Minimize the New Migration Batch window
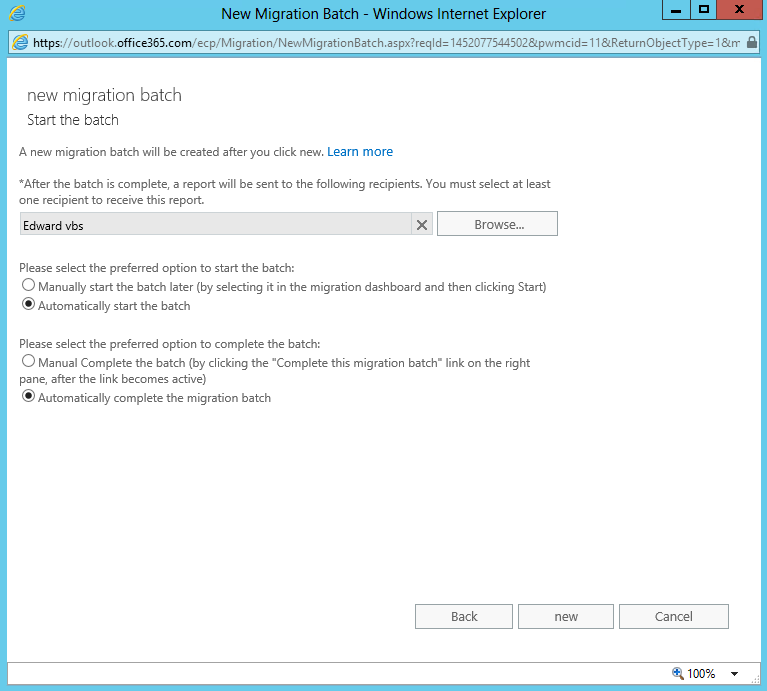Image resolution: width=767 pixels, height=691 pixels. tap(676, 10)
